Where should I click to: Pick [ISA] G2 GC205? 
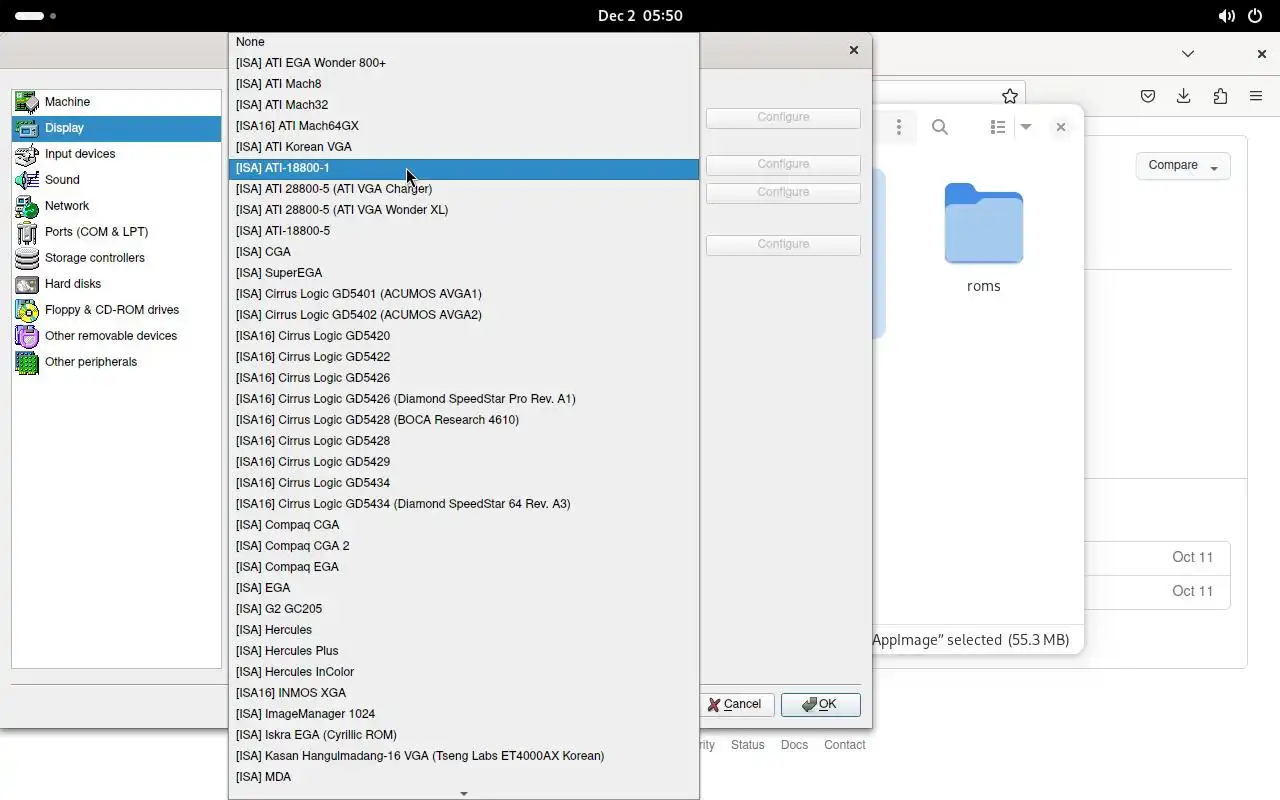(464, 609)
